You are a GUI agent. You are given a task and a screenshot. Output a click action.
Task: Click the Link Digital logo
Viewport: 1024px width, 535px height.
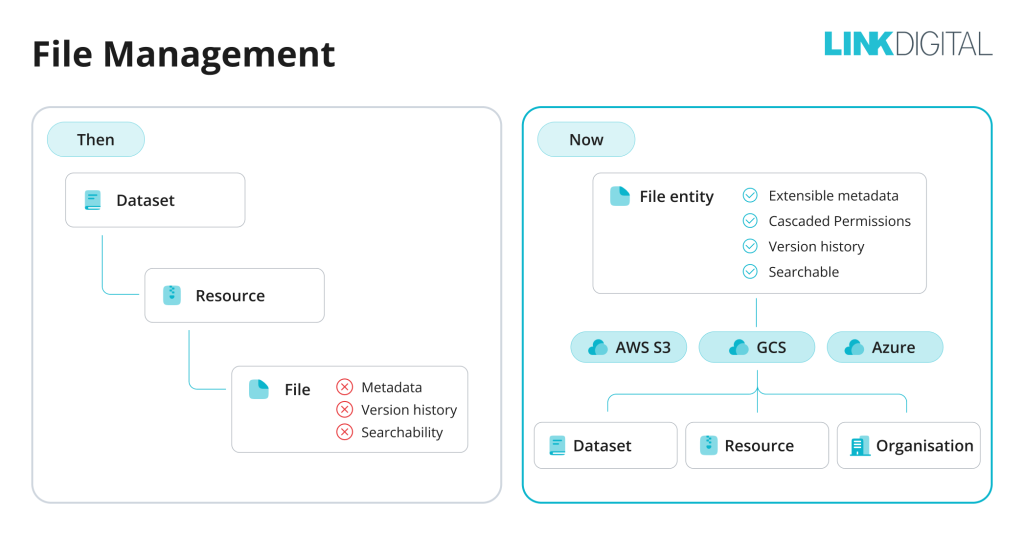908,44
